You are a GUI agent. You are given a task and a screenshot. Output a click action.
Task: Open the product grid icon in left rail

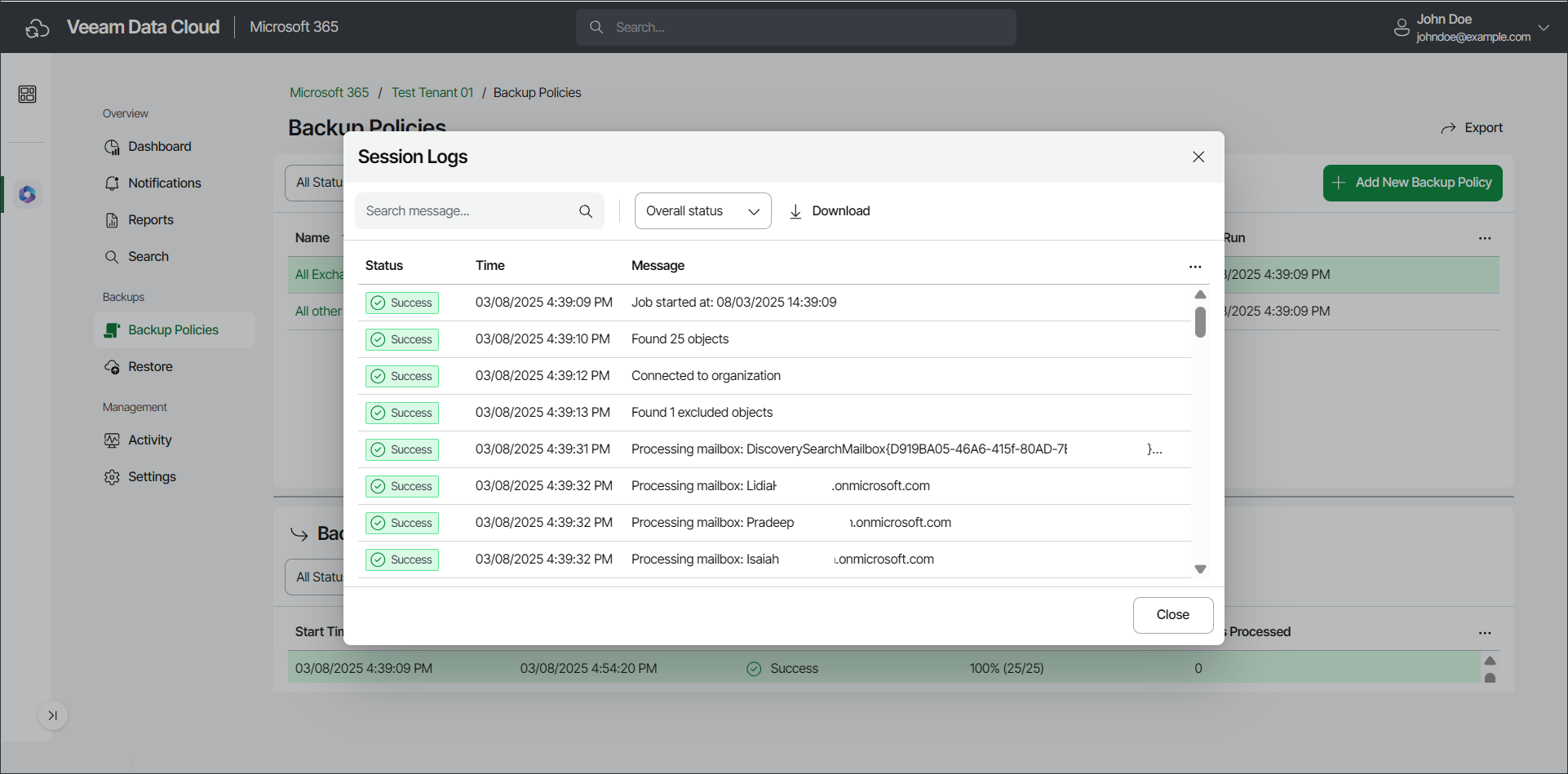[x=27, y=95]
